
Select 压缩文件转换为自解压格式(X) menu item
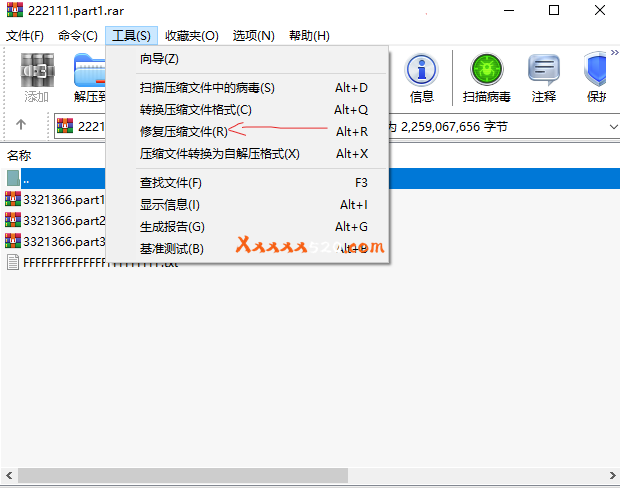248,153
